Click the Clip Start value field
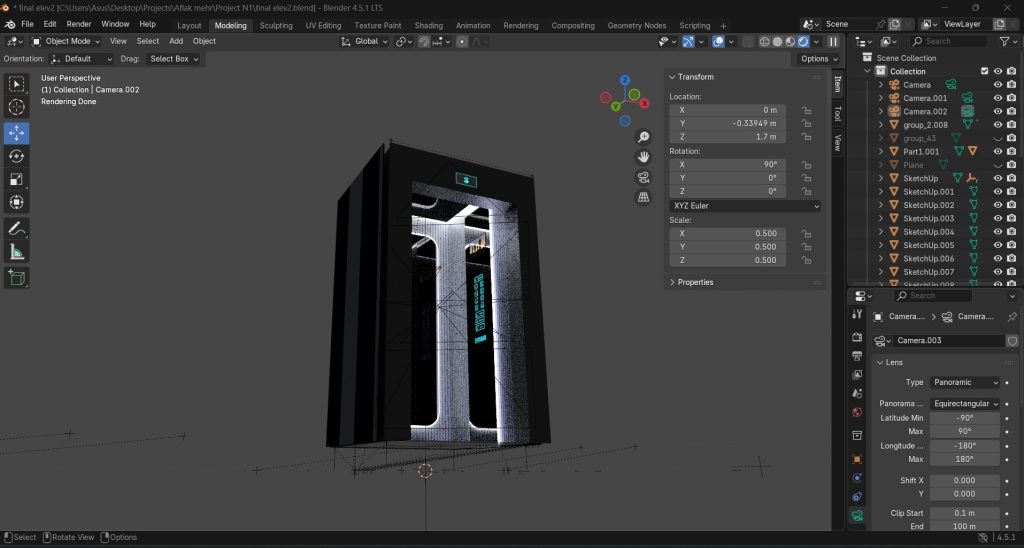Viewport: 1024px width, 548px height. tap(965, 513)
